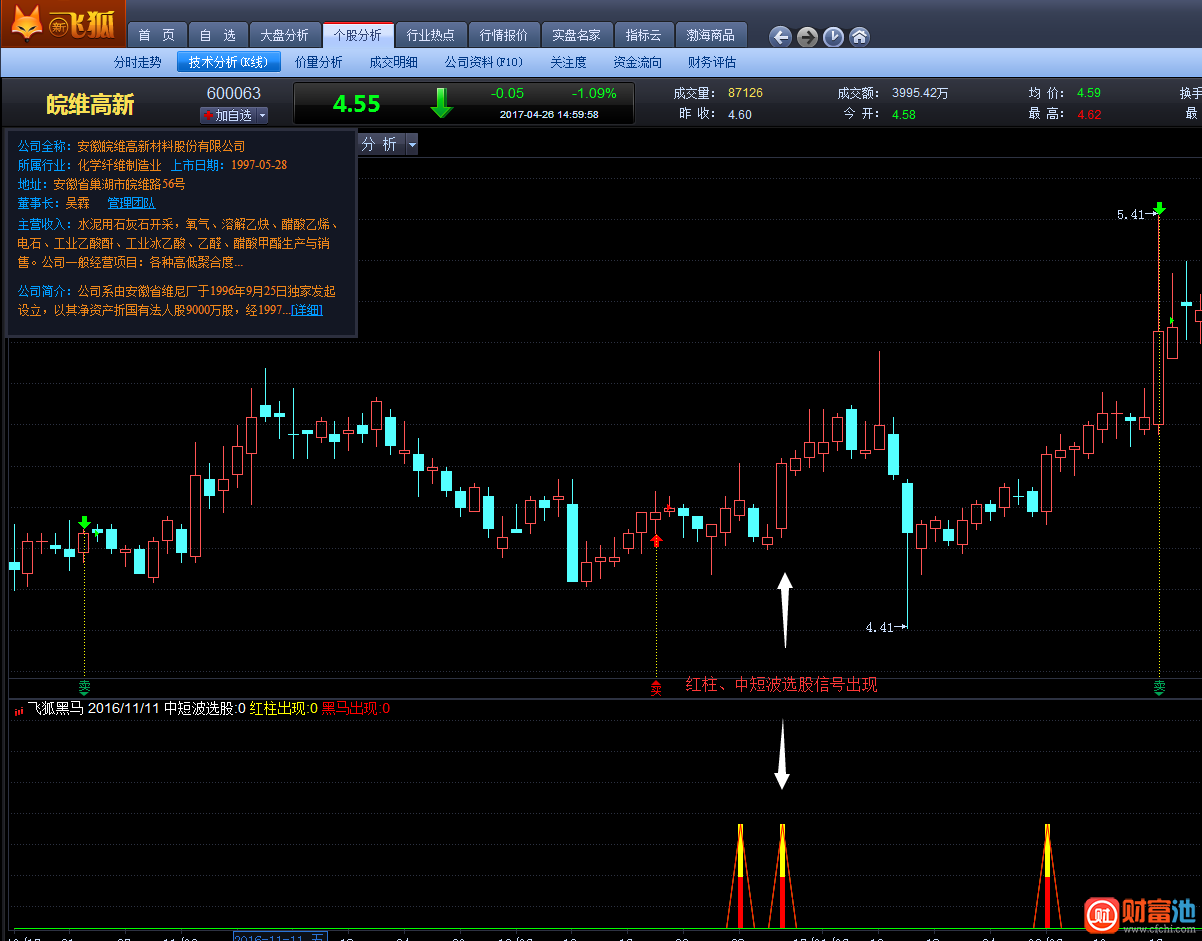Click the red 卖 signal marker at chart bottom
The height and width of the screenshot is (941, 1202).
pyautogui.click(x=656, y=687)
